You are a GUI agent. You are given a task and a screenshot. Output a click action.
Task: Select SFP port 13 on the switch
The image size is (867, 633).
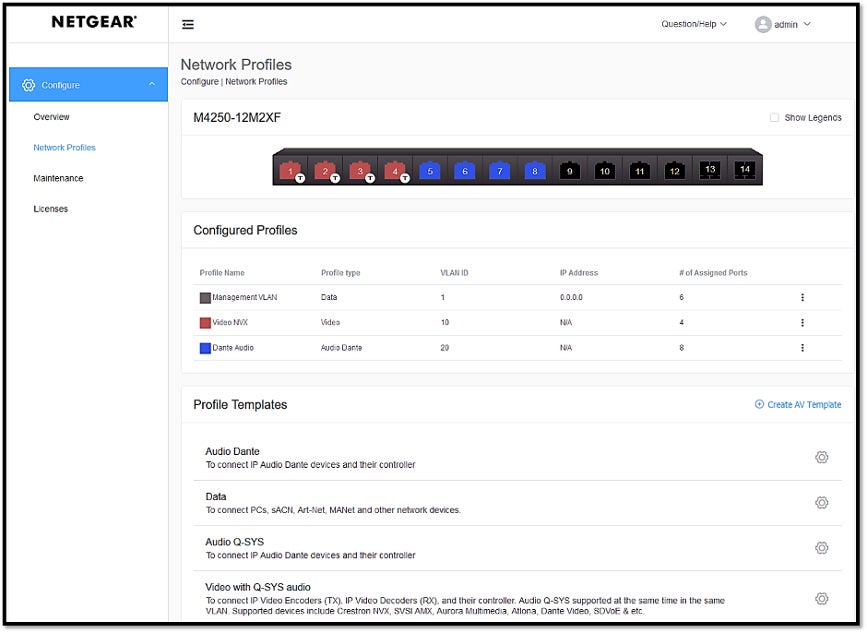[710, 170]
